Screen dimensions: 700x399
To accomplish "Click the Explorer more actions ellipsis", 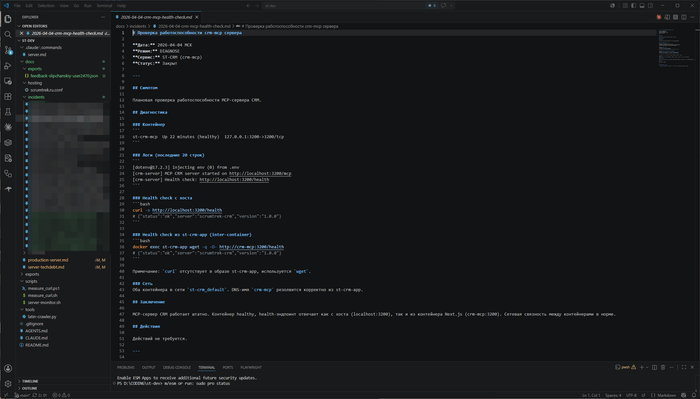I will click(x=103, y=17).
